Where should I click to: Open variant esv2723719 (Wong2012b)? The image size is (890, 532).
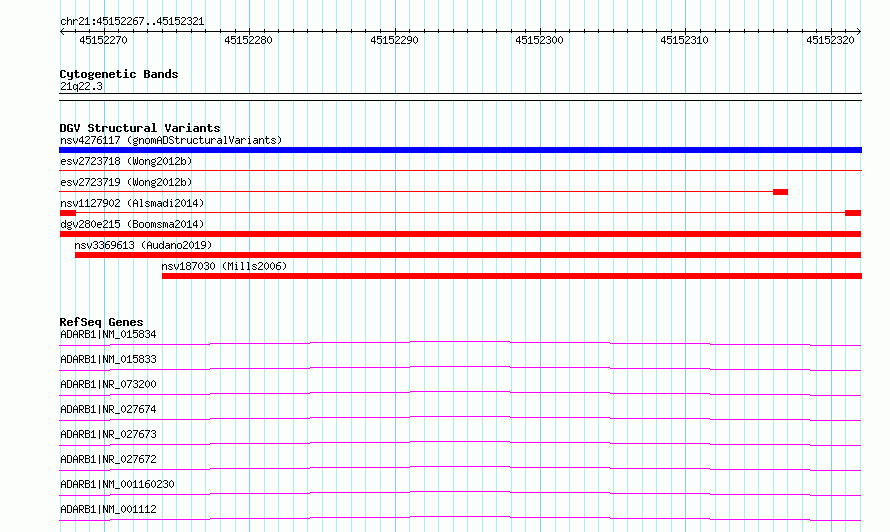pos(126,182)
